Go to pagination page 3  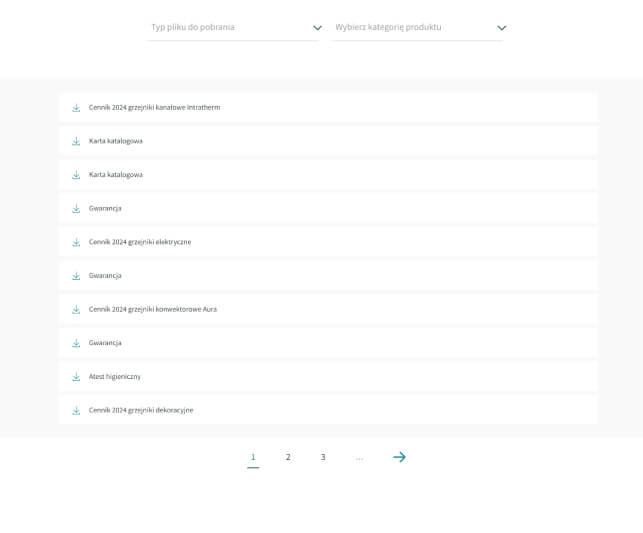[323, 457]
